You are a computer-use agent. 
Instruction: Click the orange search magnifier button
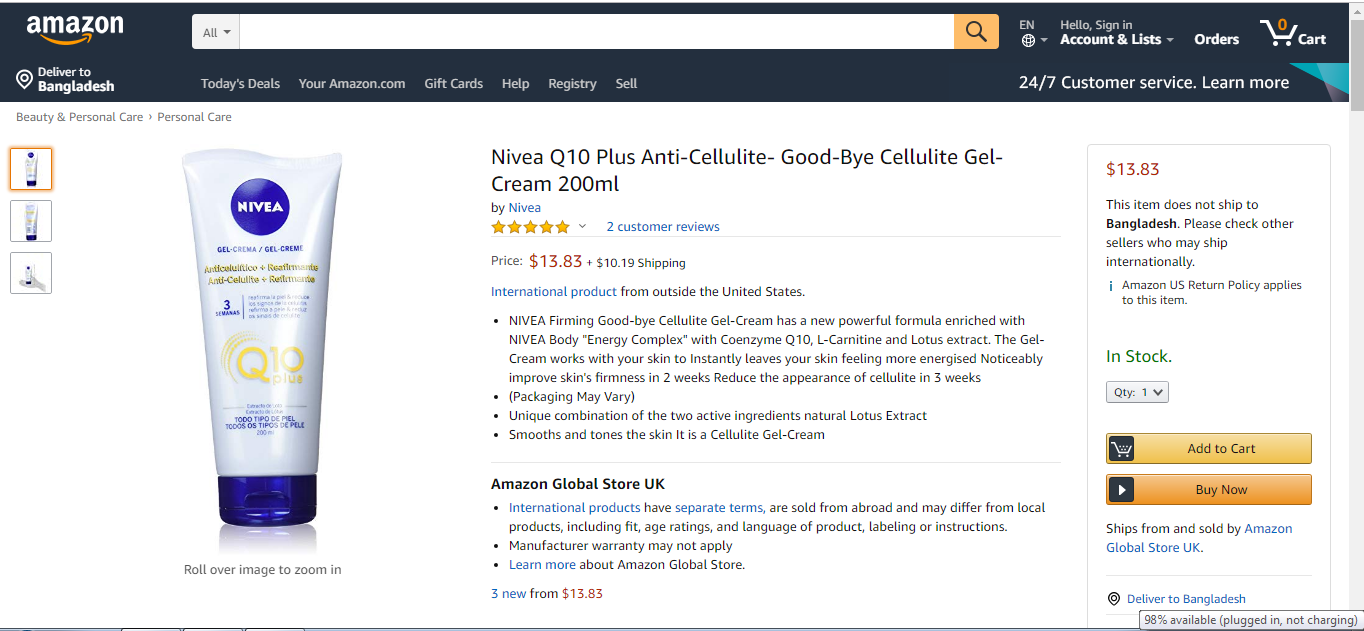tap(976, 32)
